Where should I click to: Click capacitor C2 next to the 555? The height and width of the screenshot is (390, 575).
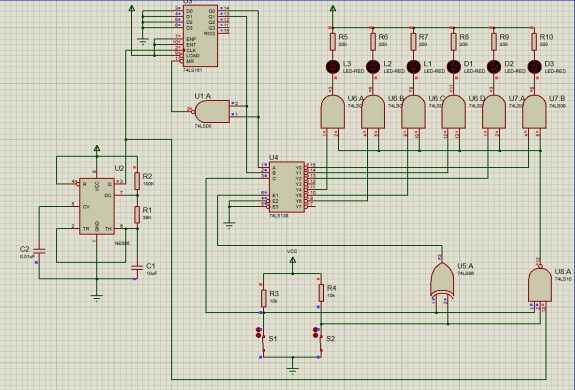coord(39,251)
